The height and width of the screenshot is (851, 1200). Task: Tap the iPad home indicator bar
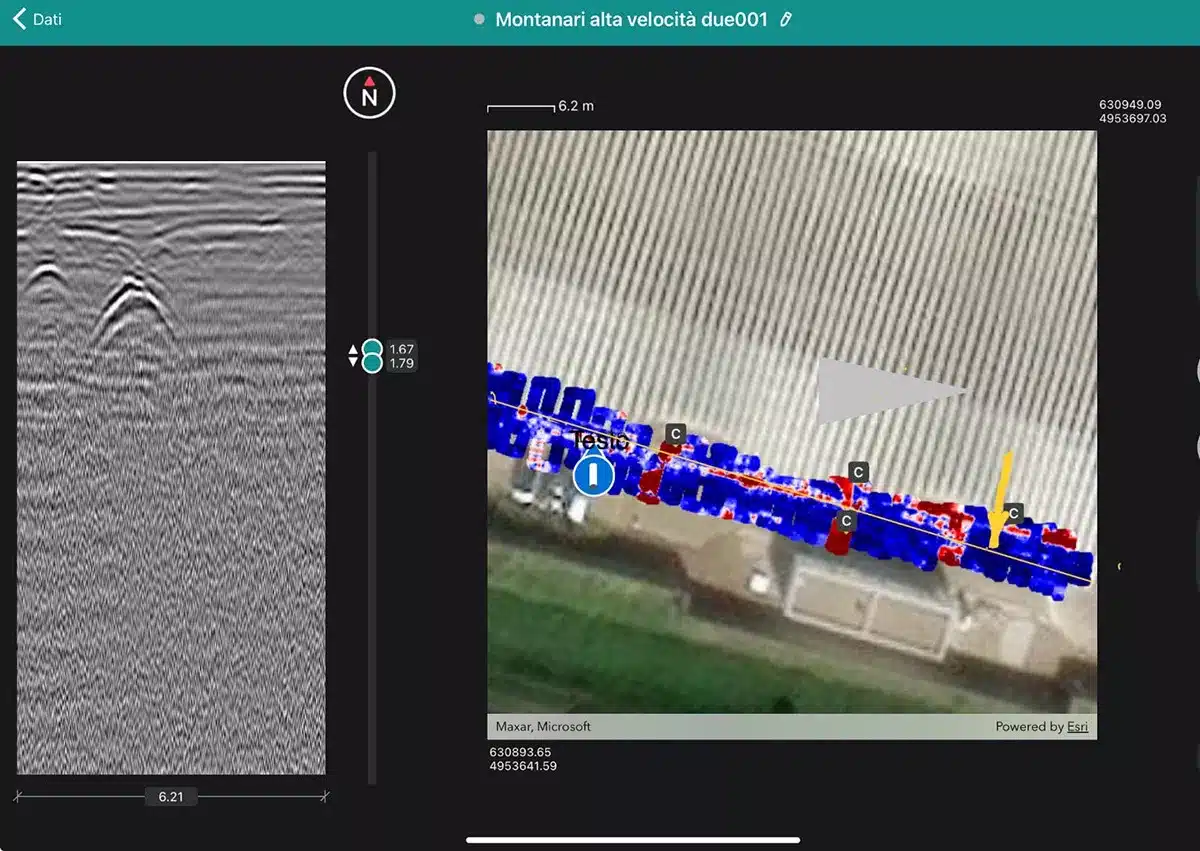point(632,840)
